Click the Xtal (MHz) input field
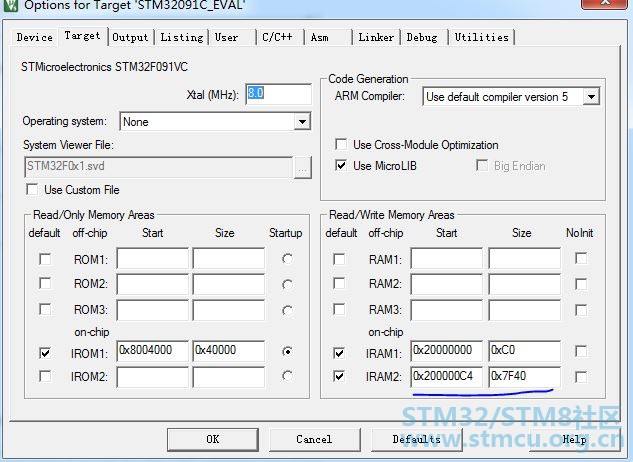Viewport: 633px width, 462px height. click(x=279, y=94)
